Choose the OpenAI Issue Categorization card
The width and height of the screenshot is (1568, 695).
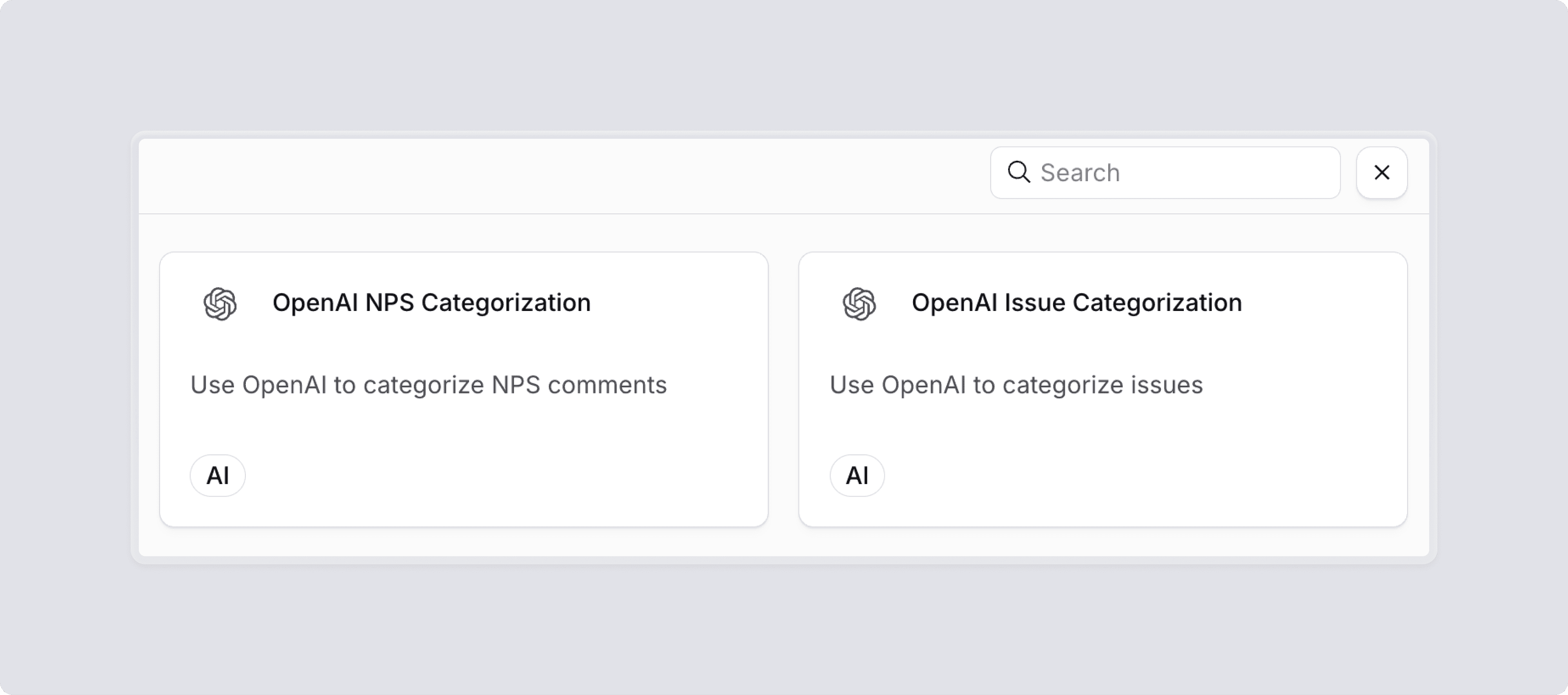pos(1103,389)
